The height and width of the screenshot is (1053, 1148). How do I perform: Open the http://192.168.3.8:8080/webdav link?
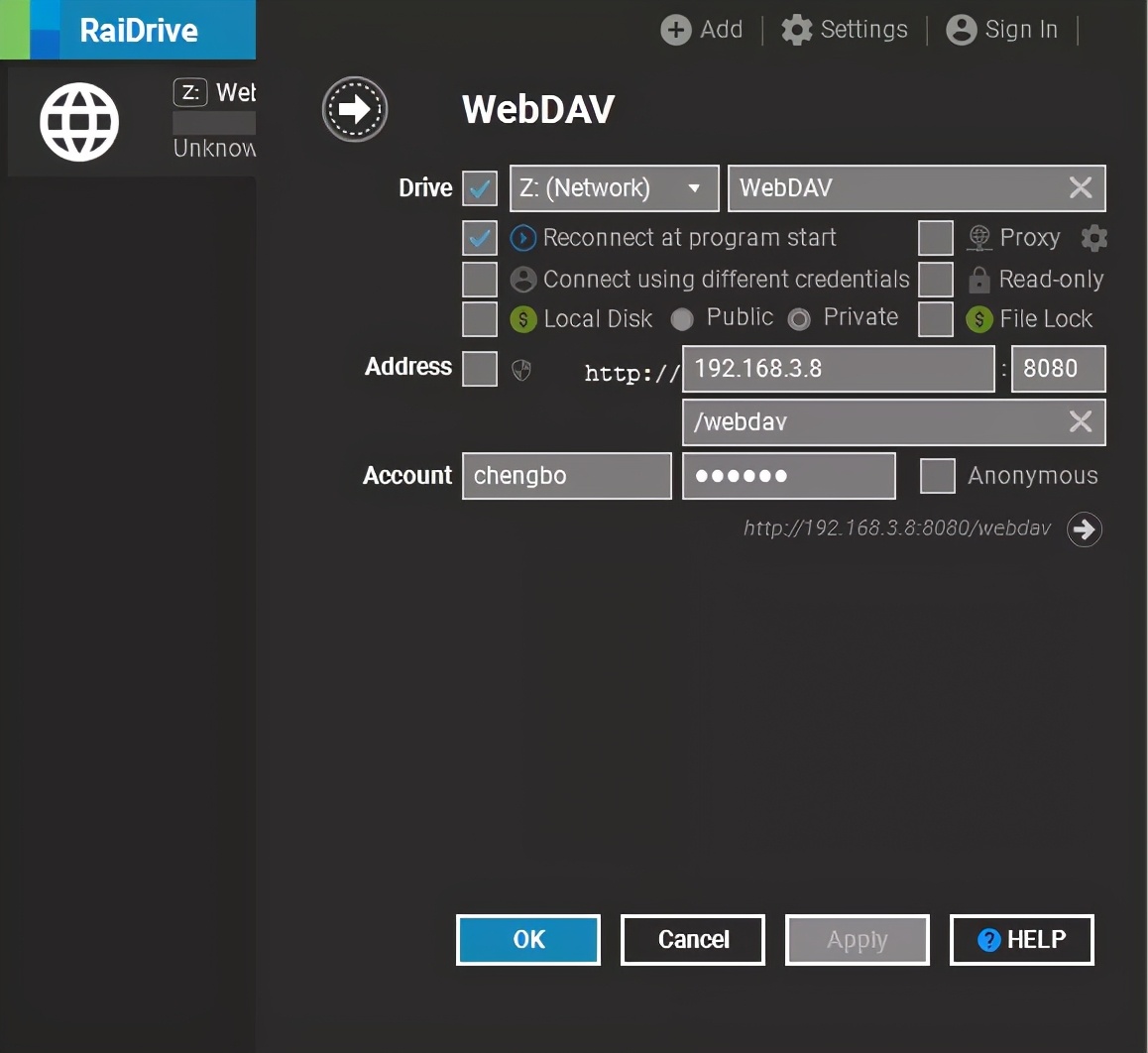click(897, 527)
